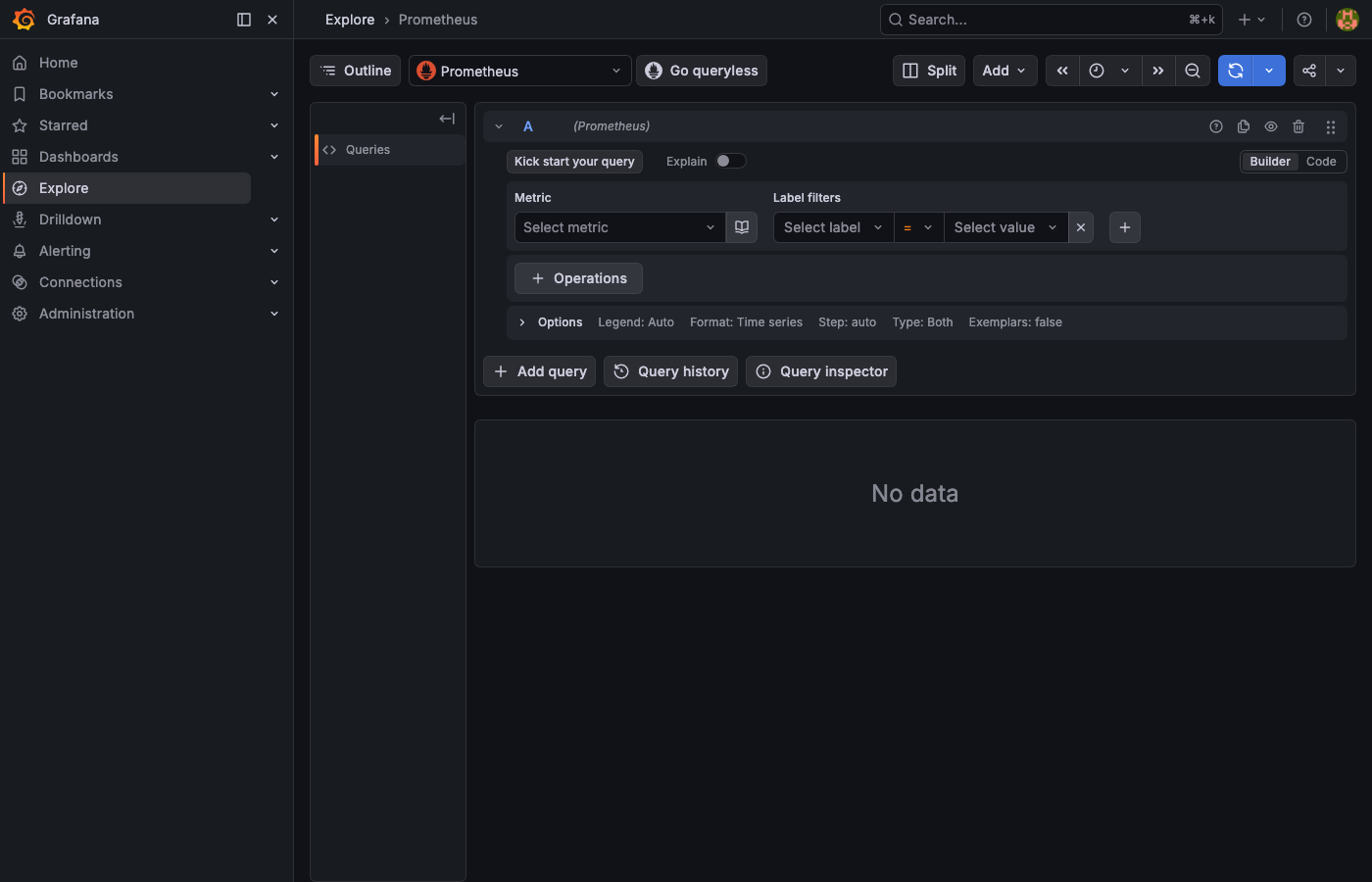Remove the label filter with the X icon

[x=1080, y=226]
